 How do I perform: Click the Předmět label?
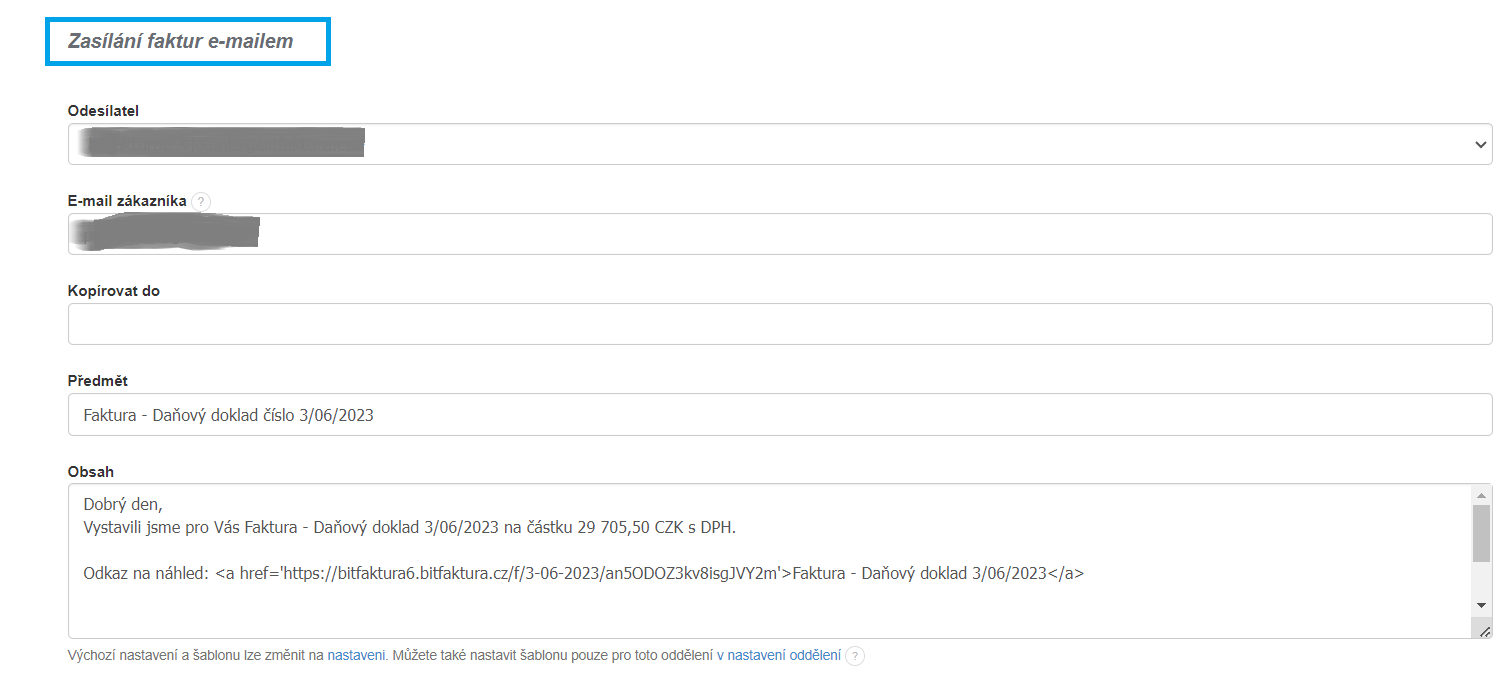tap(97, 381)
